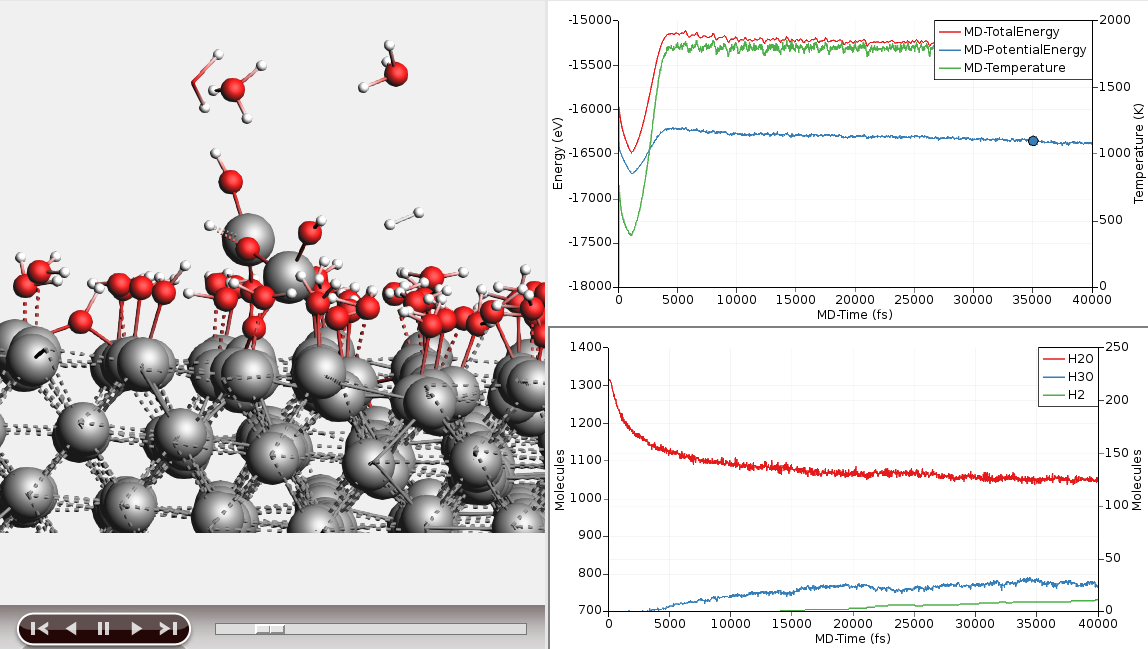Click the play forward arrow button

136,628
